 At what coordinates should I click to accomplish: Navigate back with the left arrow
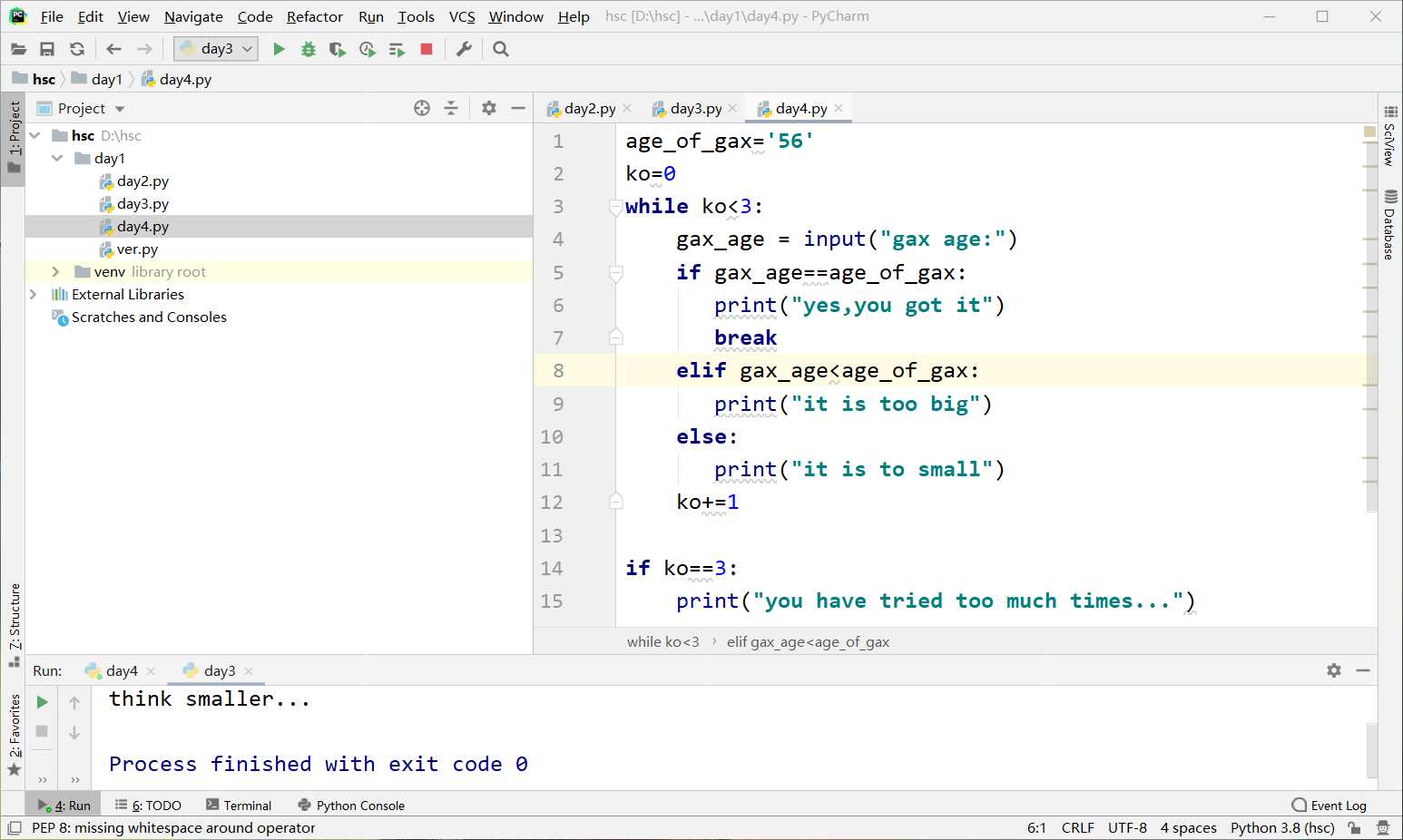point(113,49)
